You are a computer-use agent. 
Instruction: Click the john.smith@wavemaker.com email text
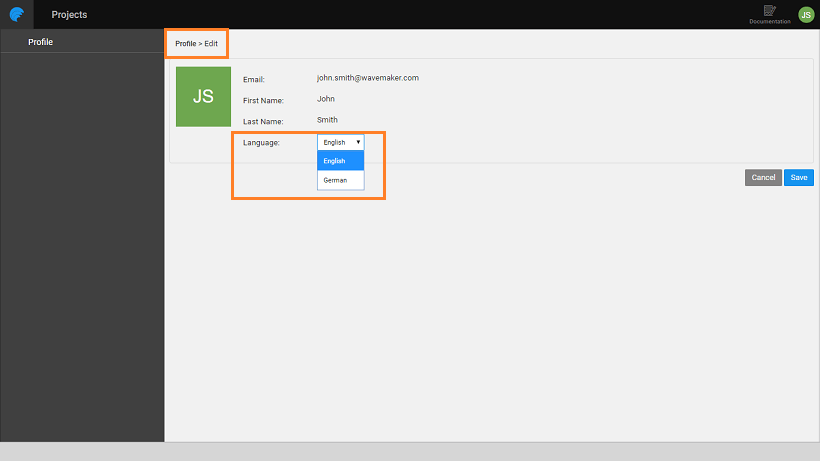point(367,78)
